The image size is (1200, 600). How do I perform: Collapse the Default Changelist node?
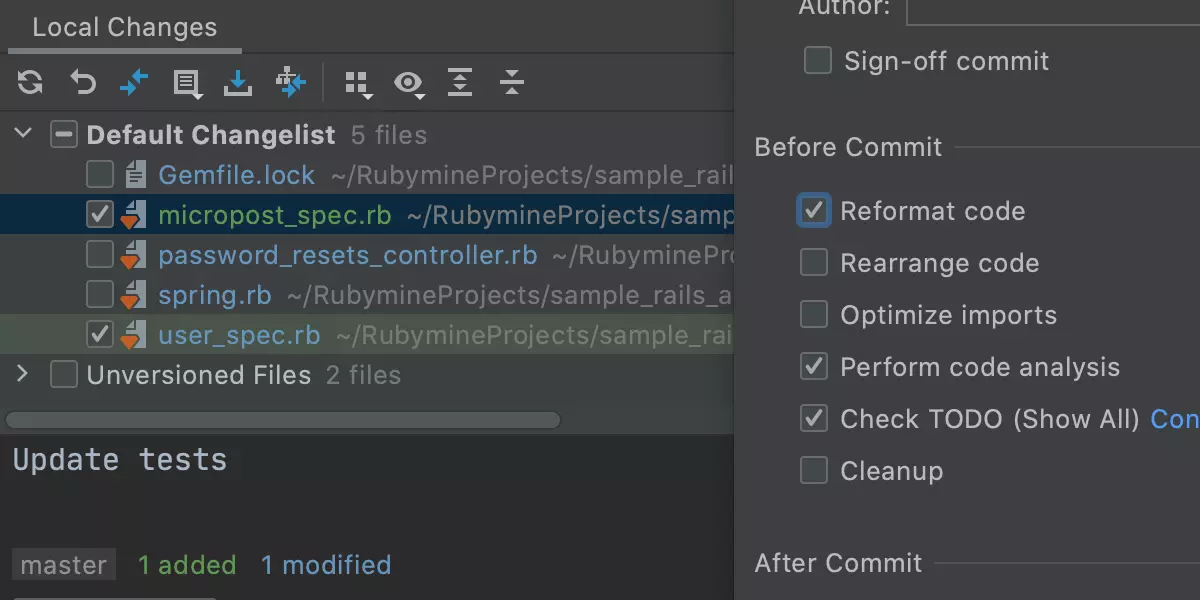click(x=23, y=134)
